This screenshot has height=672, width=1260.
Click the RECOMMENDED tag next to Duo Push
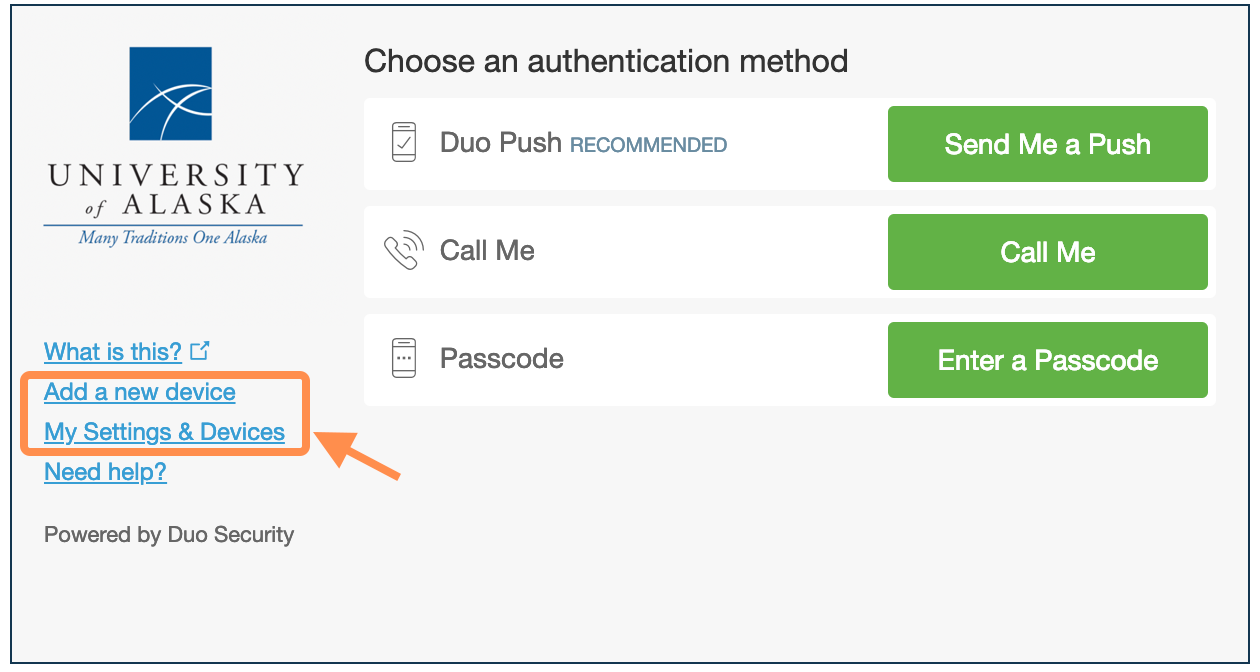[x=648, y=145]
